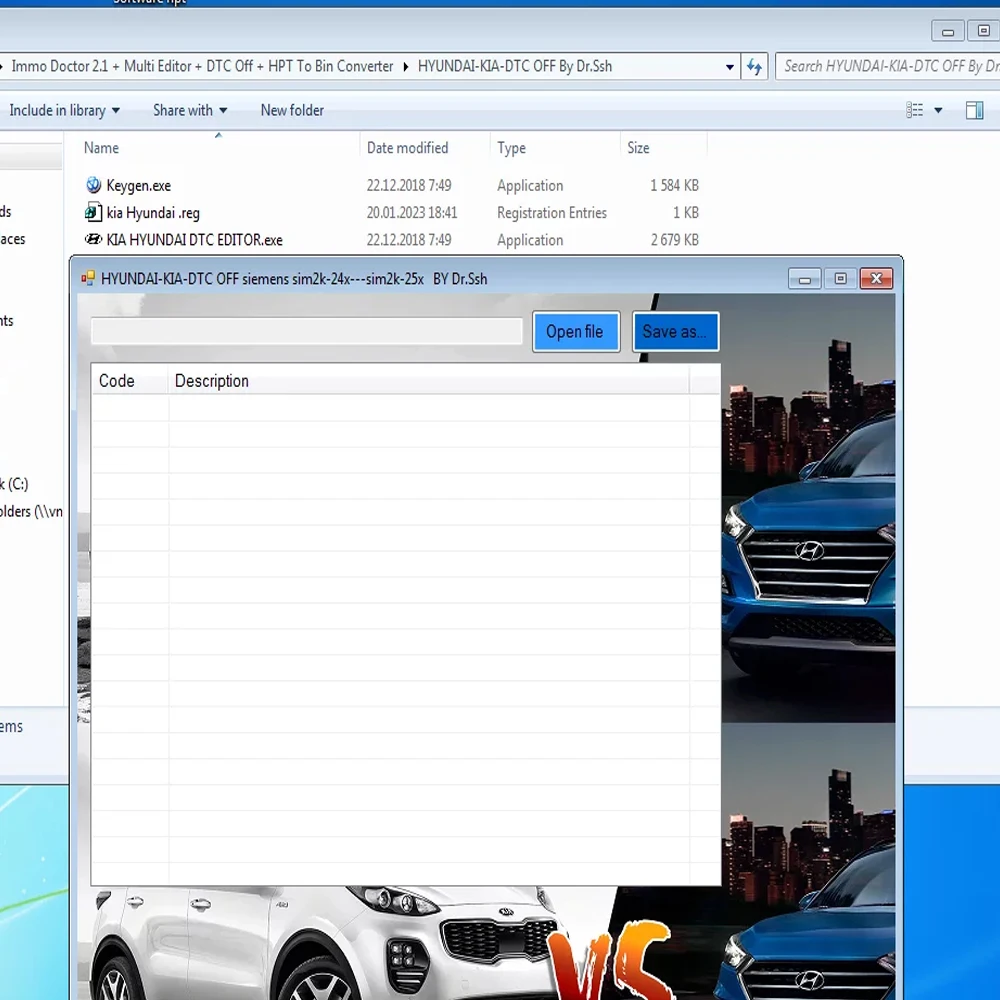Expand the breadcrumb arrow before HYUNDAI-KIA-DTC OFF
Screen dimensions: 1000x1000
(406, 67)
